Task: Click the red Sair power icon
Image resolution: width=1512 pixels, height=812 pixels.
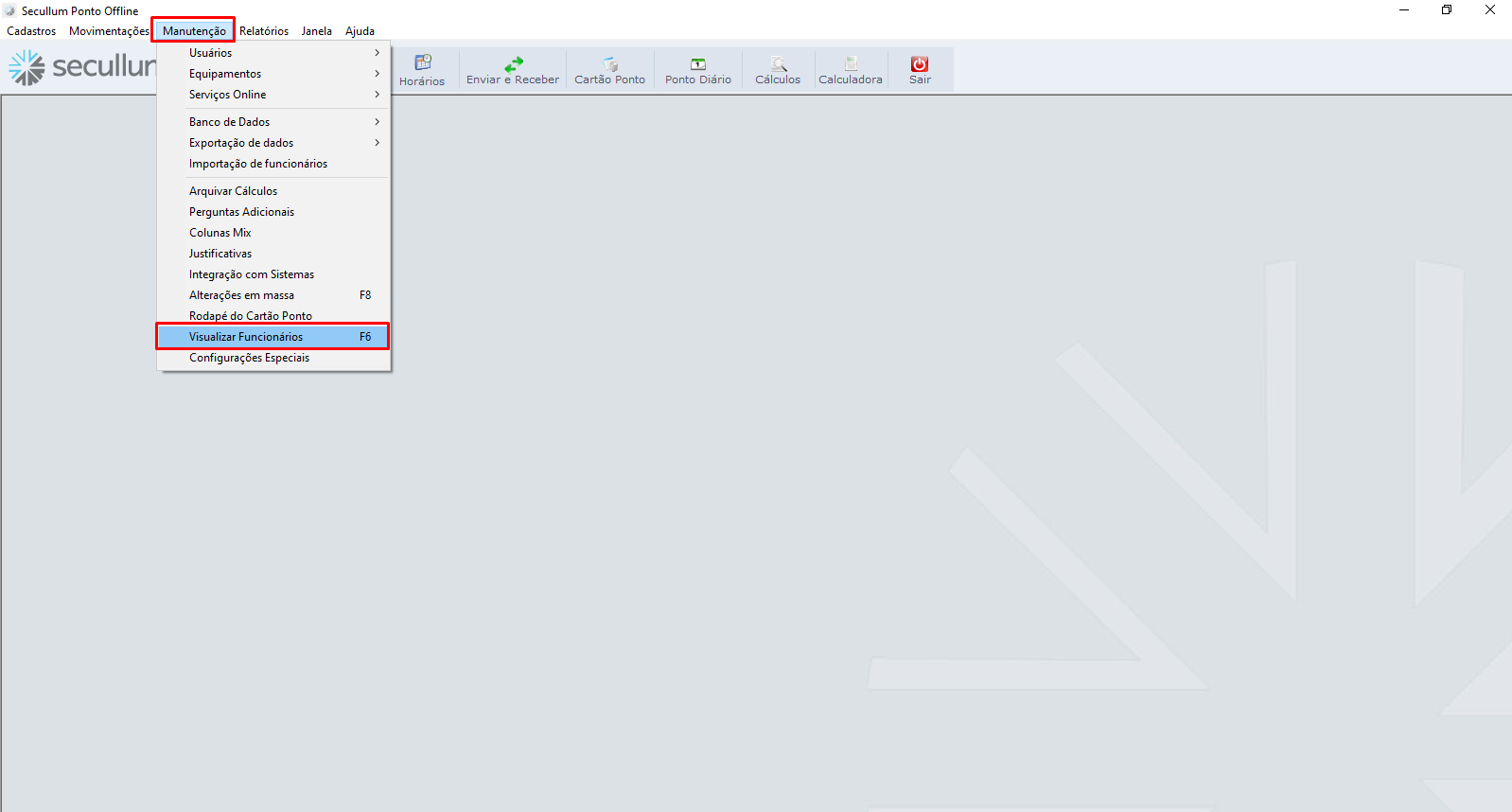Action: 920,63
